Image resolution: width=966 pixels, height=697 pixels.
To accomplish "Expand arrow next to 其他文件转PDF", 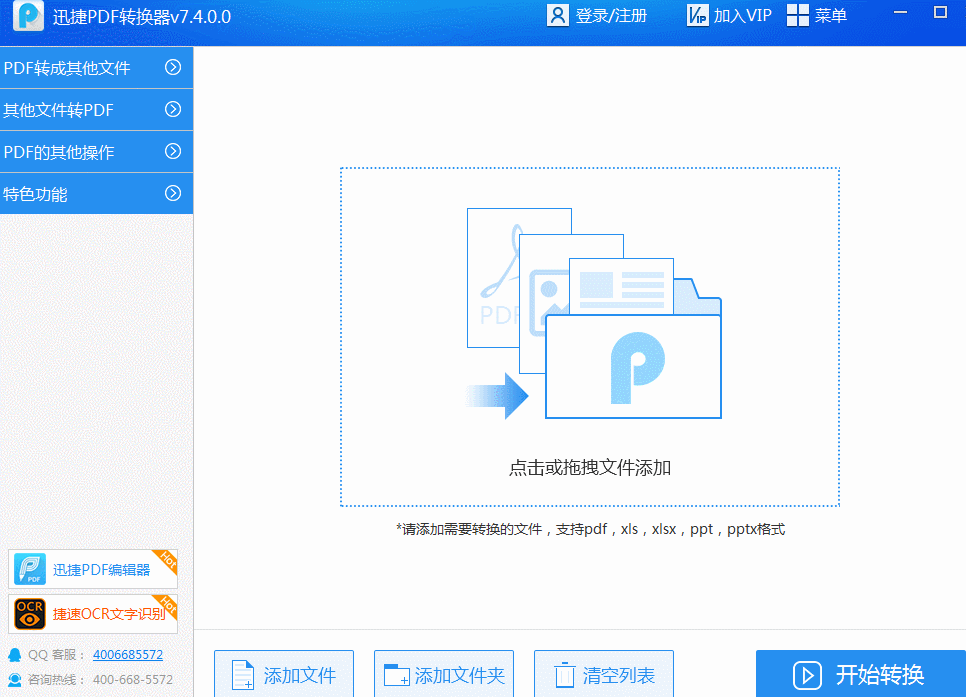I will click(x=173, y=109).
